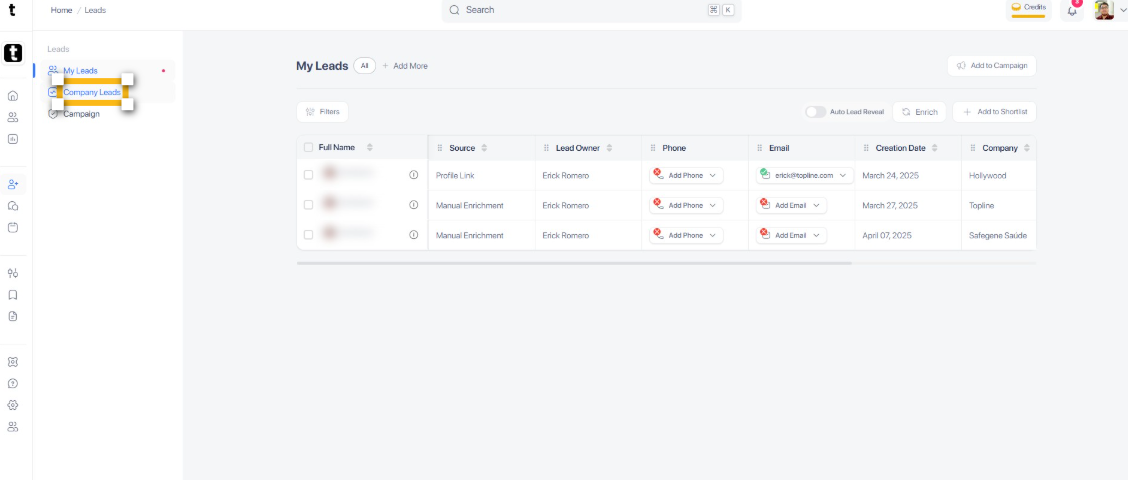
Task: Select the All filter pill
Action: (364, 65)
